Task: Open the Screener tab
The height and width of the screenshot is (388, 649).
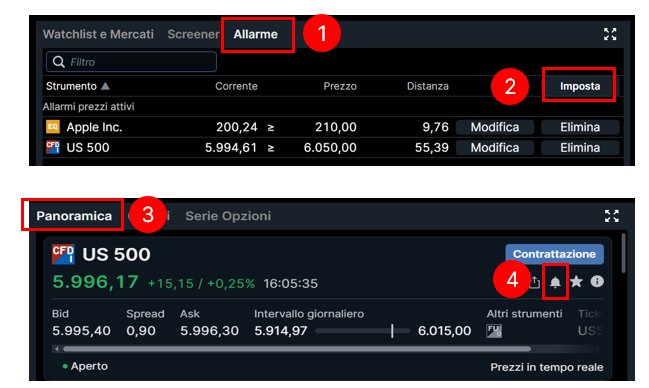Action: (193, 34)
